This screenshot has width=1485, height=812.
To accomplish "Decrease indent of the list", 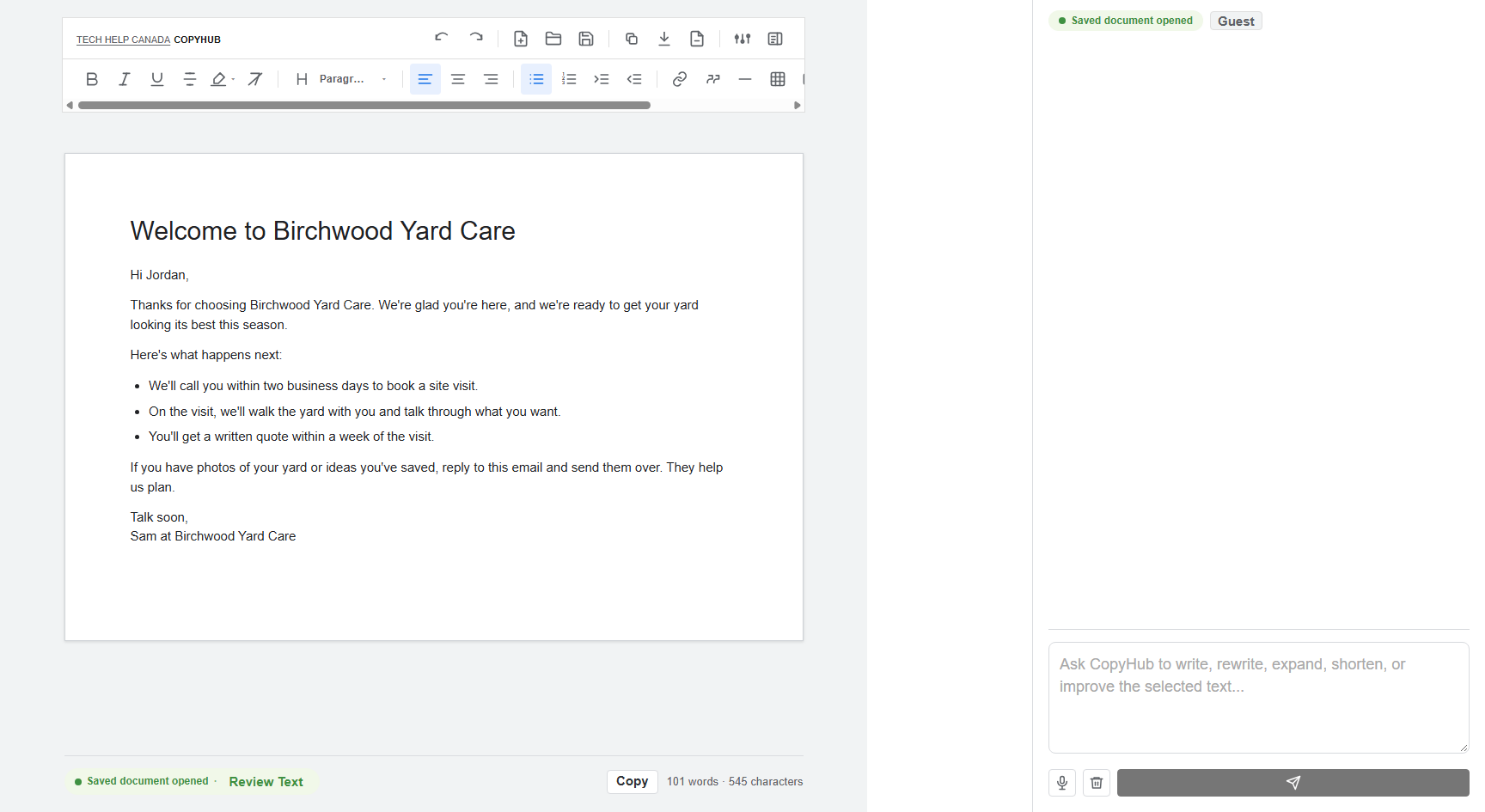I will [634, 79].
